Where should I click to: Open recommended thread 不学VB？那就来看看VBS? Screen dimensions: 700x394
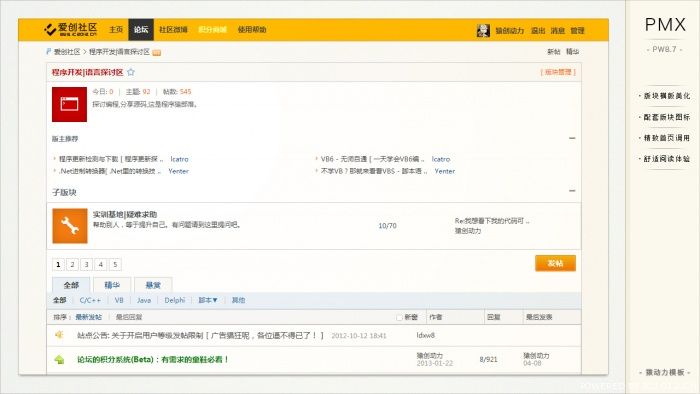[374, 171]
